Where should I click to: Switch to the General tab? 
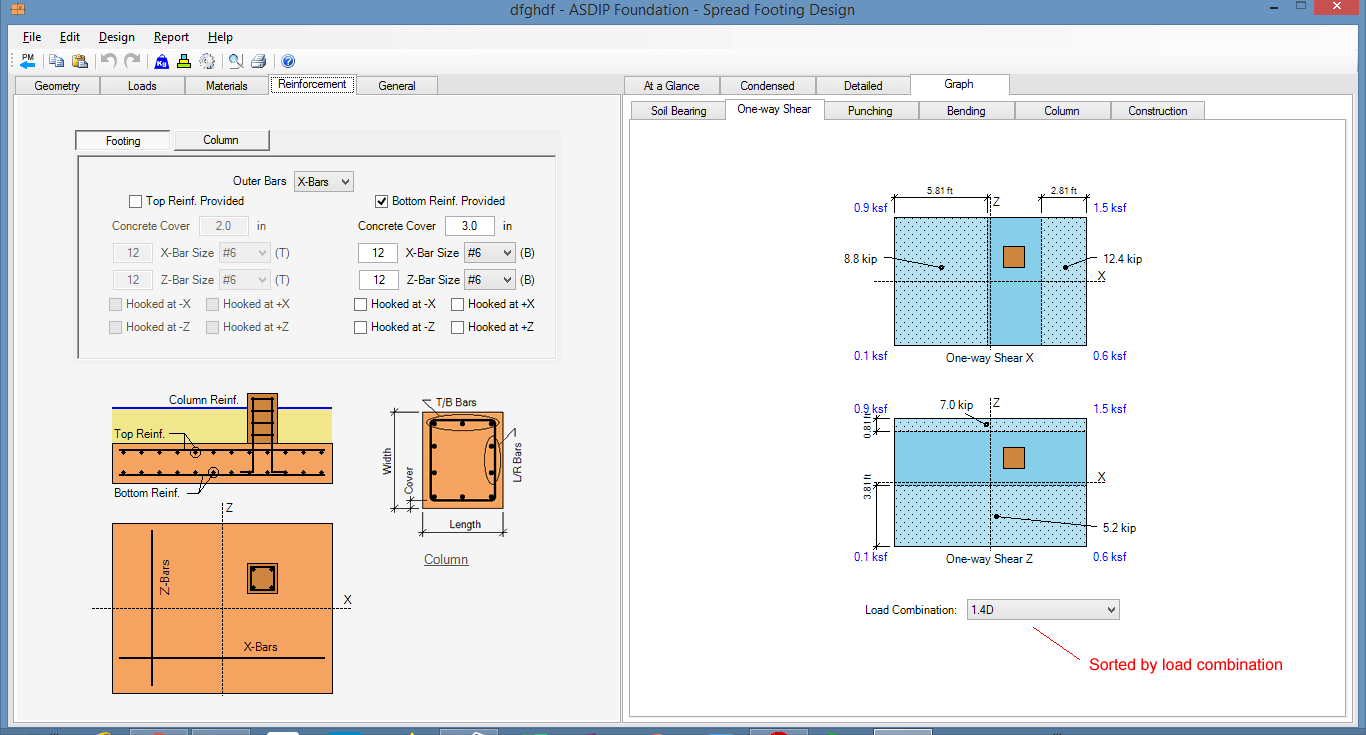click(397, 86)
